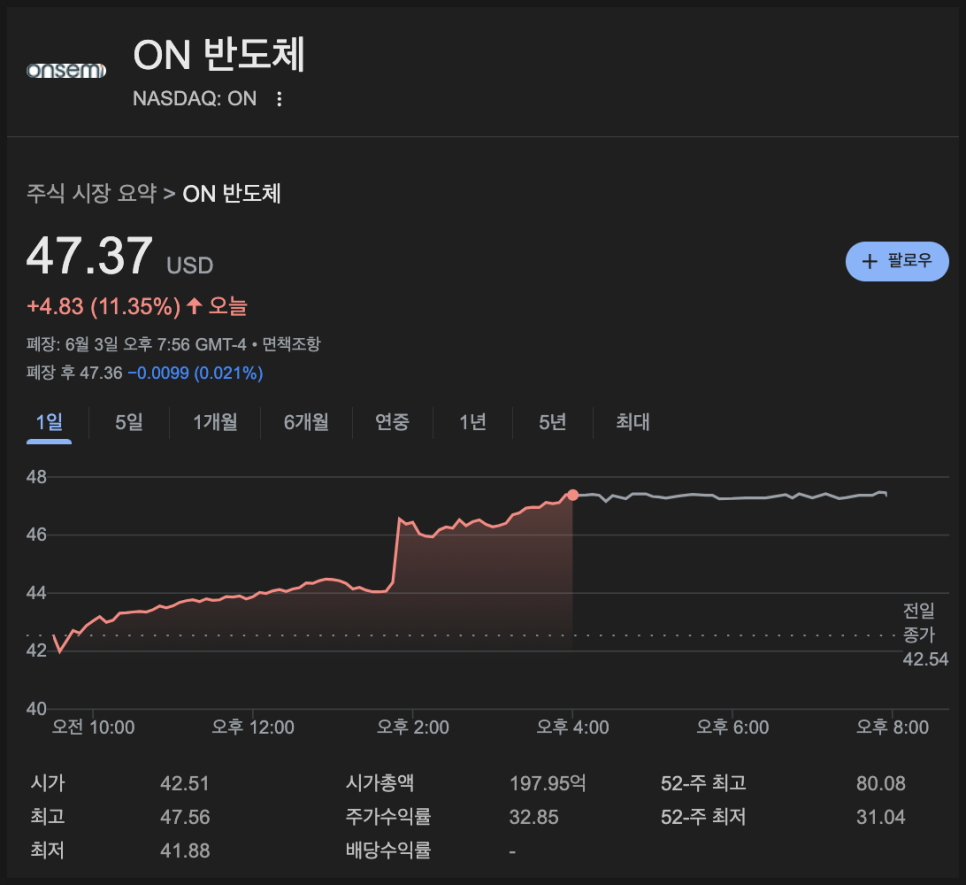Click the red closing price dot on chart
Screen dimensions: 966x885
[573, 495]
